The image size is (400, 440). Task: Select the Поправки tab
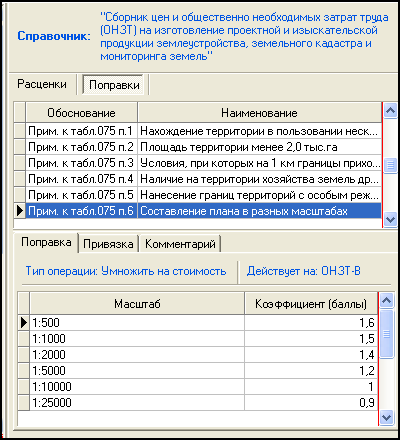114,85
